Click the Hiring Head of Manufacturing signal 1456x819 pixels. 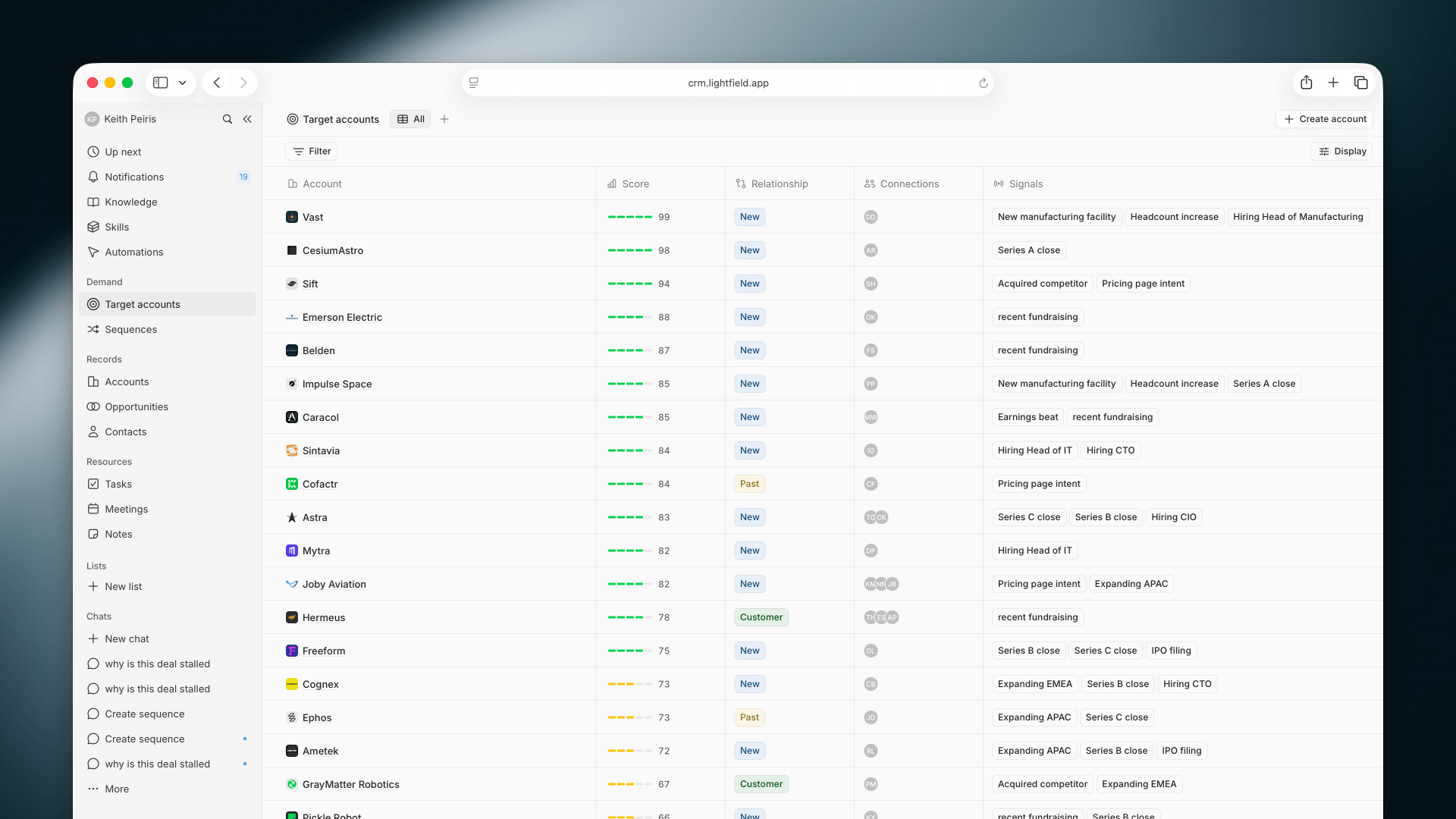[x=1298, y=217]
